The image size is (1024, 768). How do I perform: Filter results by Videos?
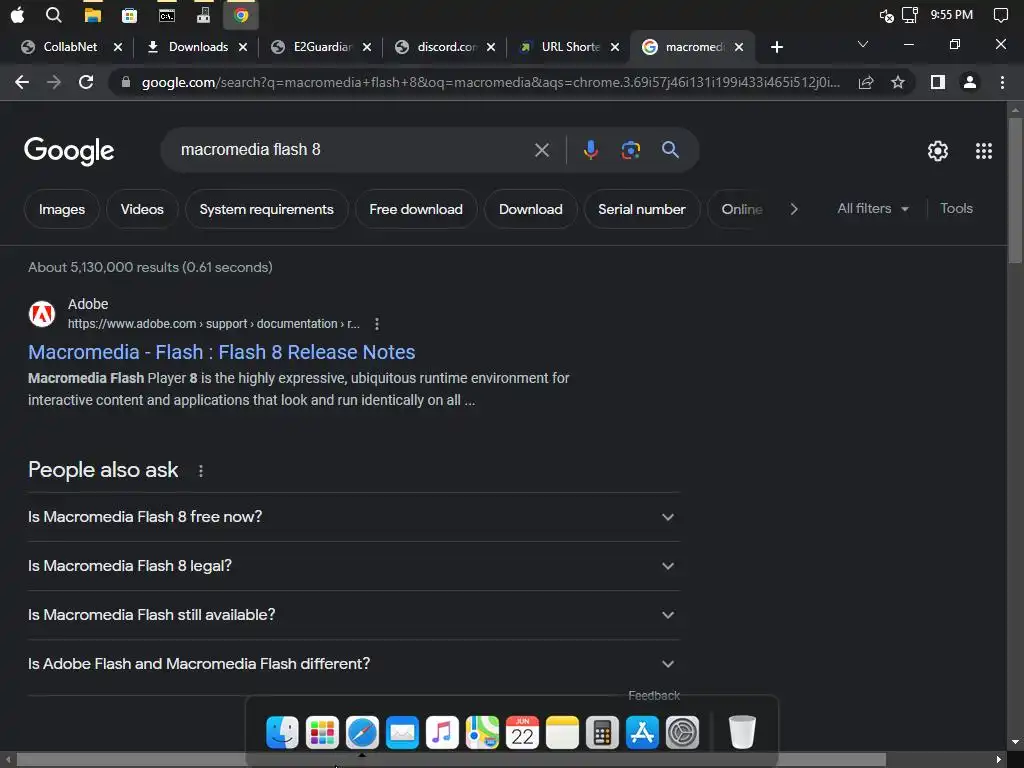pos(142,209)
